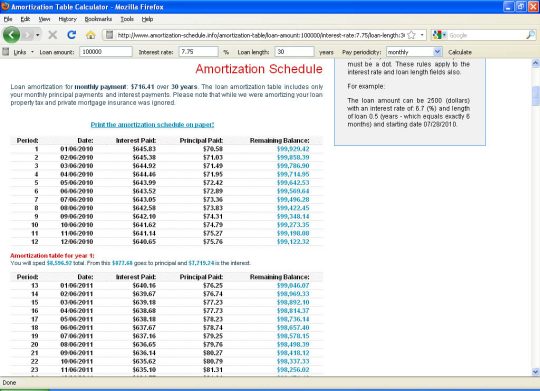
Task: Click the Forward navigation arrow
Action: tap(27, 35)
